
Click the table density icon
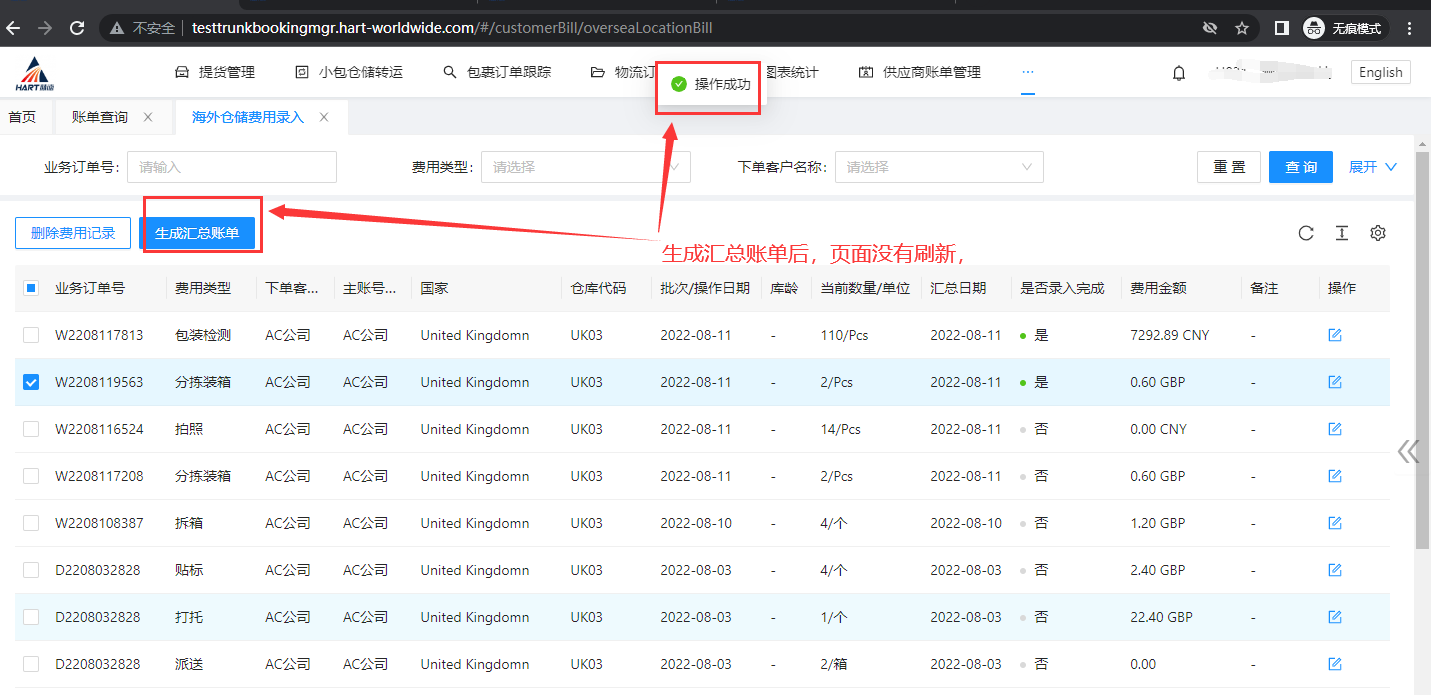coord(1341,233)
